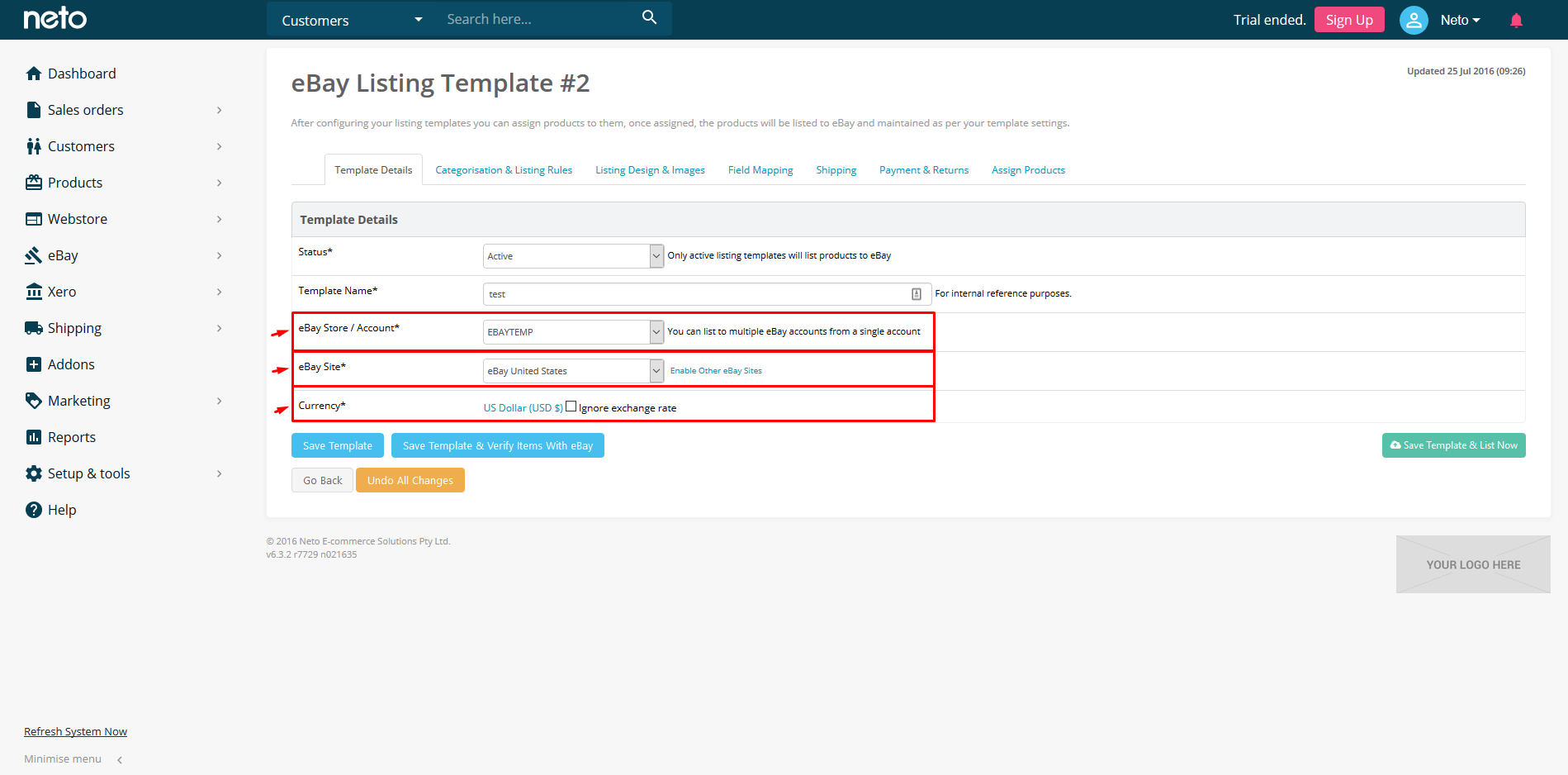Click in the Template Name input field
1568x775 pixels.
(x=707, y=294)
